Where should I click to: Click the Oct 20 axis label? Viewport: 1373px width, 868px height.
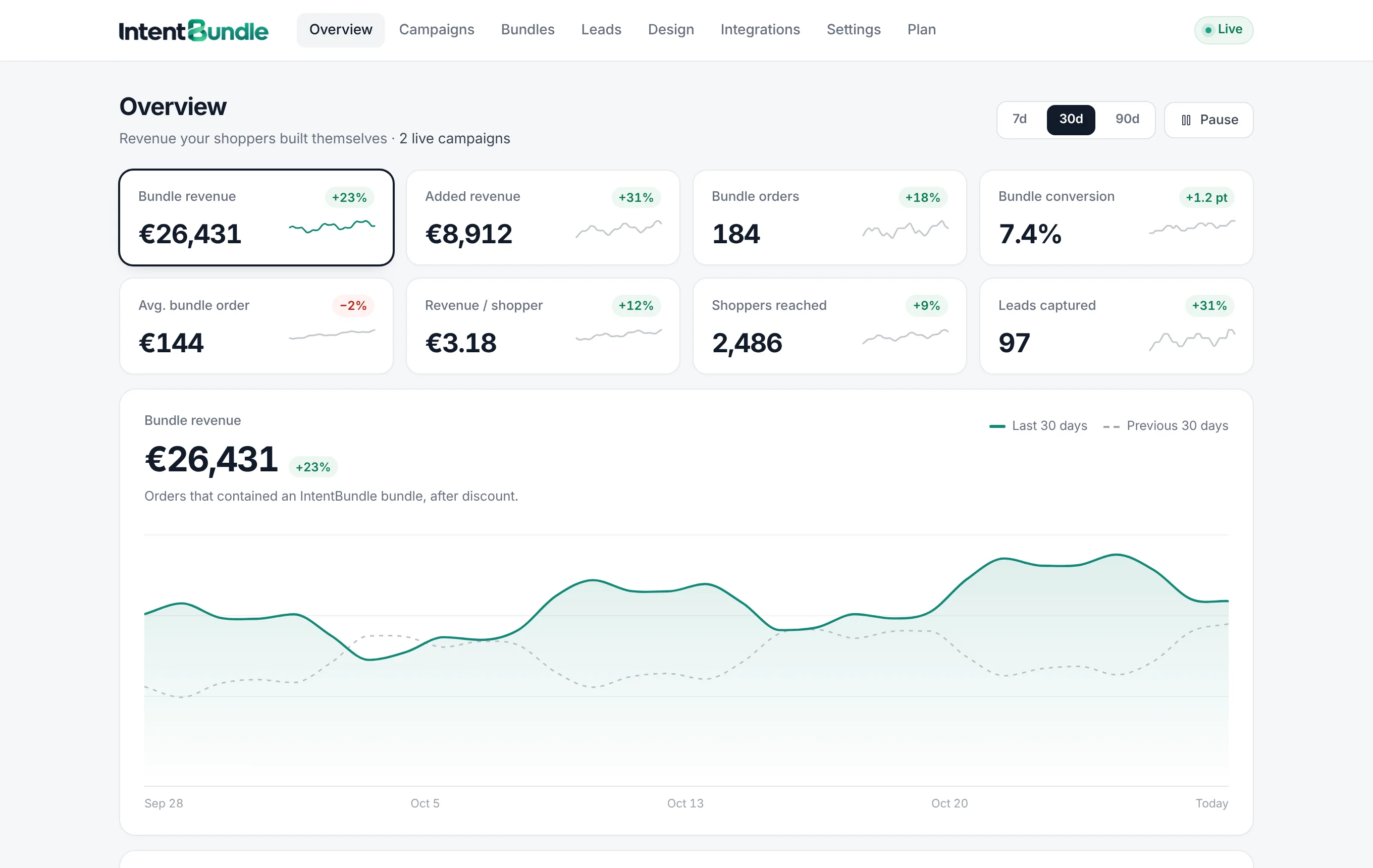click(949, 803)
